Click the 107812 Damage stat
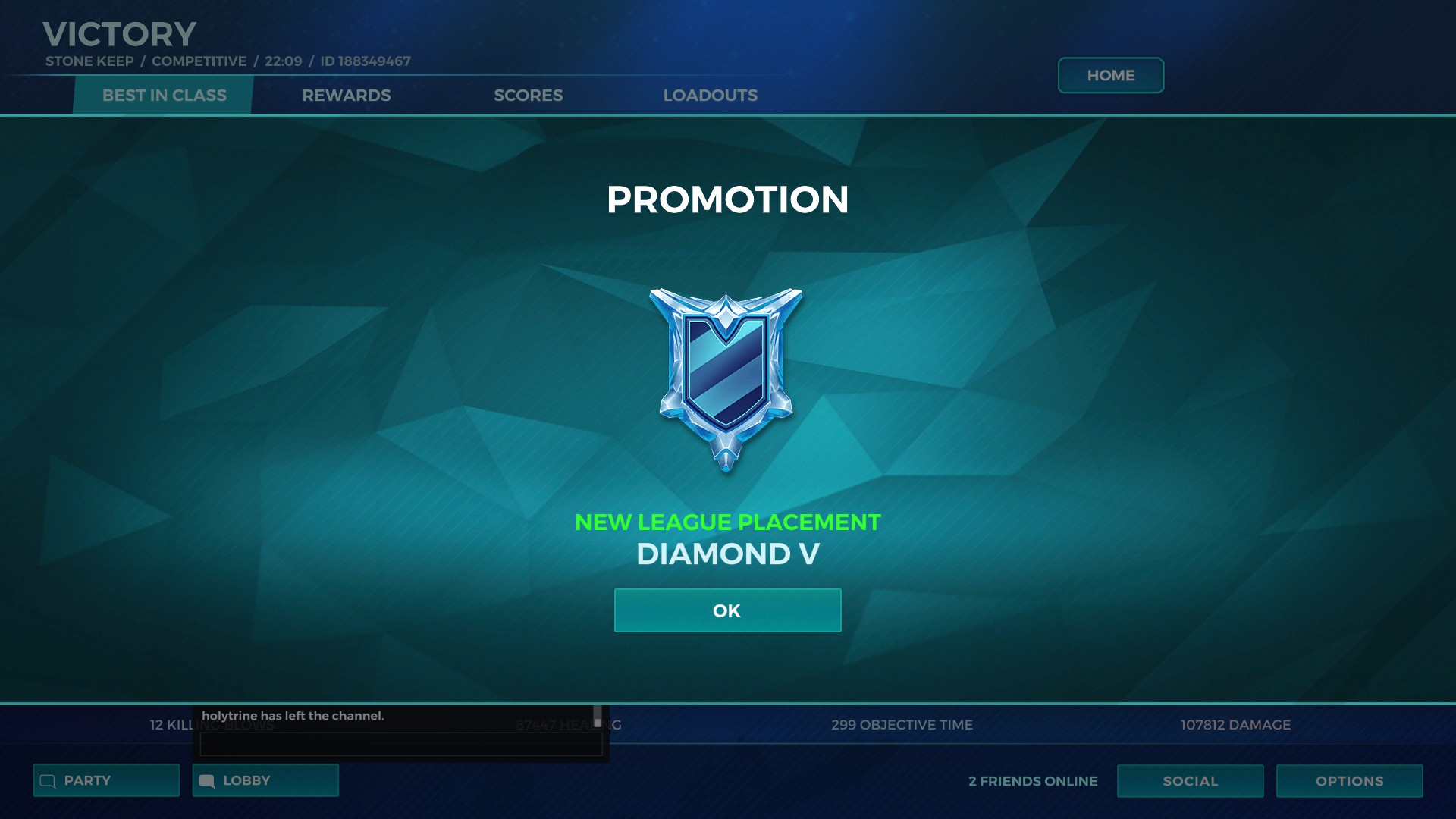 point(1235,725)
